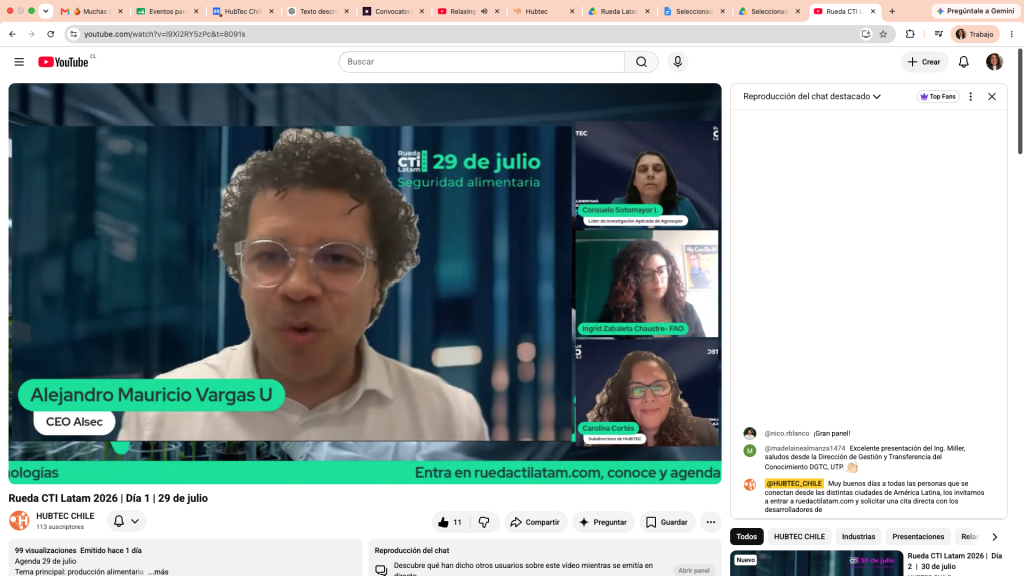Click the Crear button
The width and height of the screenshot is (1024, 576).
coord(924,62)
